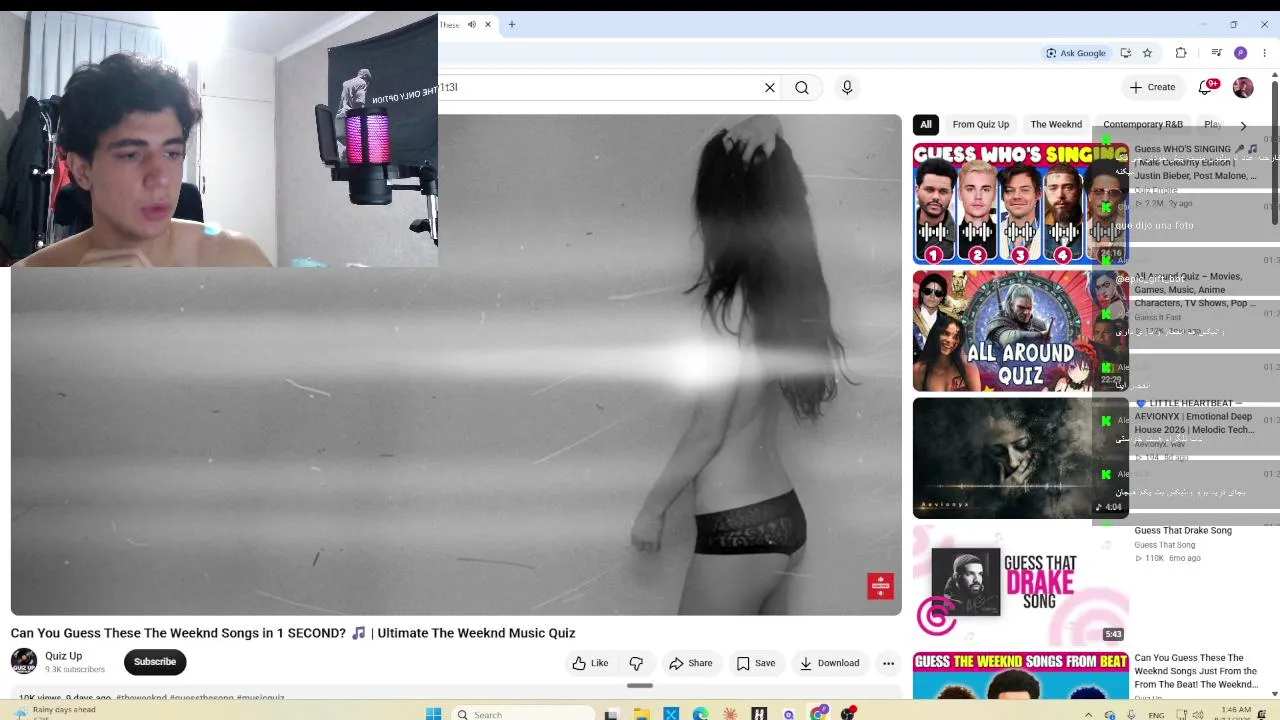Image resolution: width=1280 pixels, height=720 pixels.
Task: Dislike the video
Action: (x=636, y=663)
